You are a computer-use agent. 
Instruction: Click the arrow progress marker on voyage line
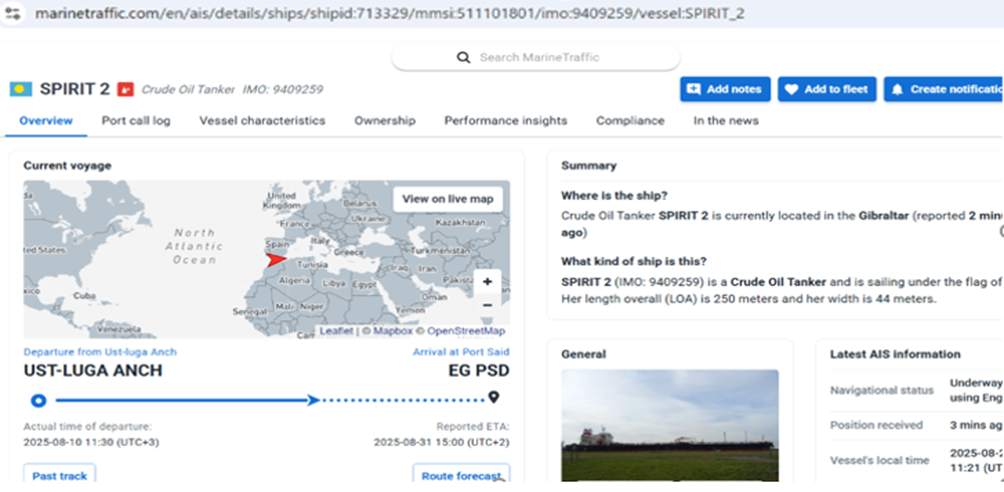[312, 400]
